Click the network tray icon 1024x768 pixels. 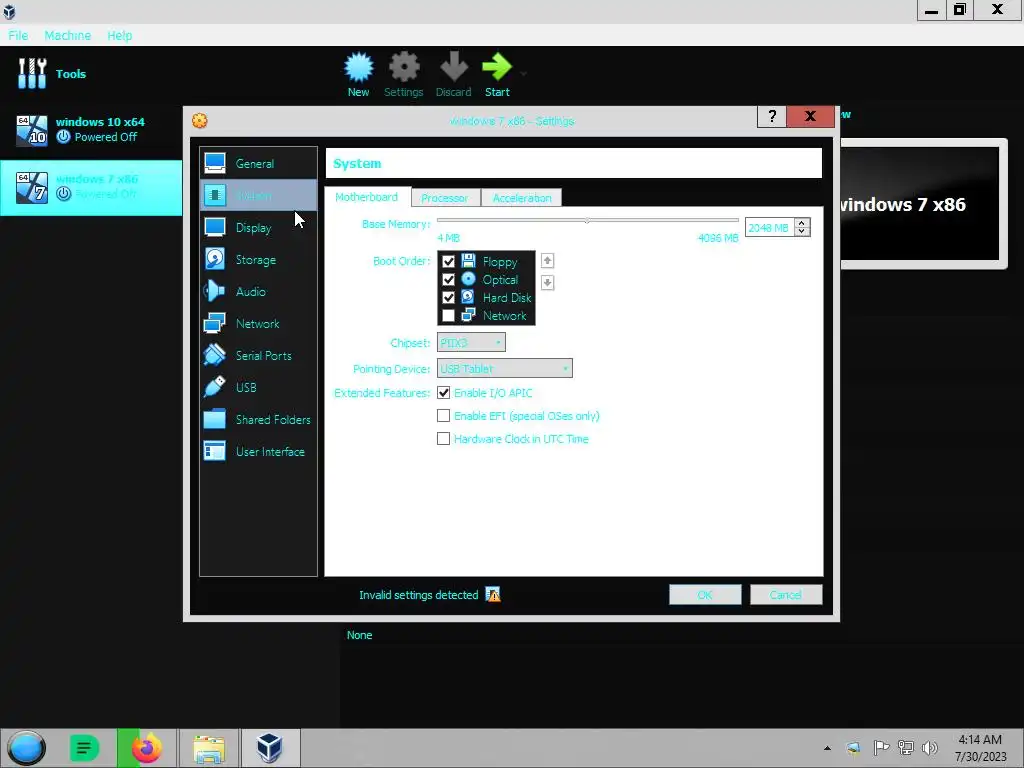(x=906, y=748)
